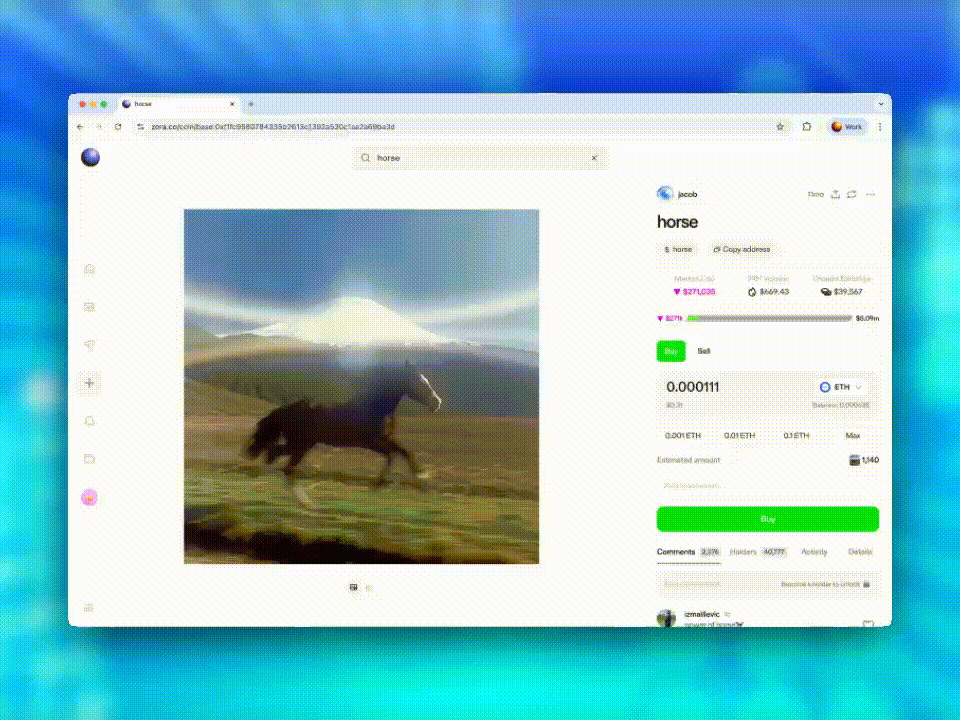Viewport: 960px width, 720px height.
Task: Switch to the Details tab
Action: click(x=860, y=552)
